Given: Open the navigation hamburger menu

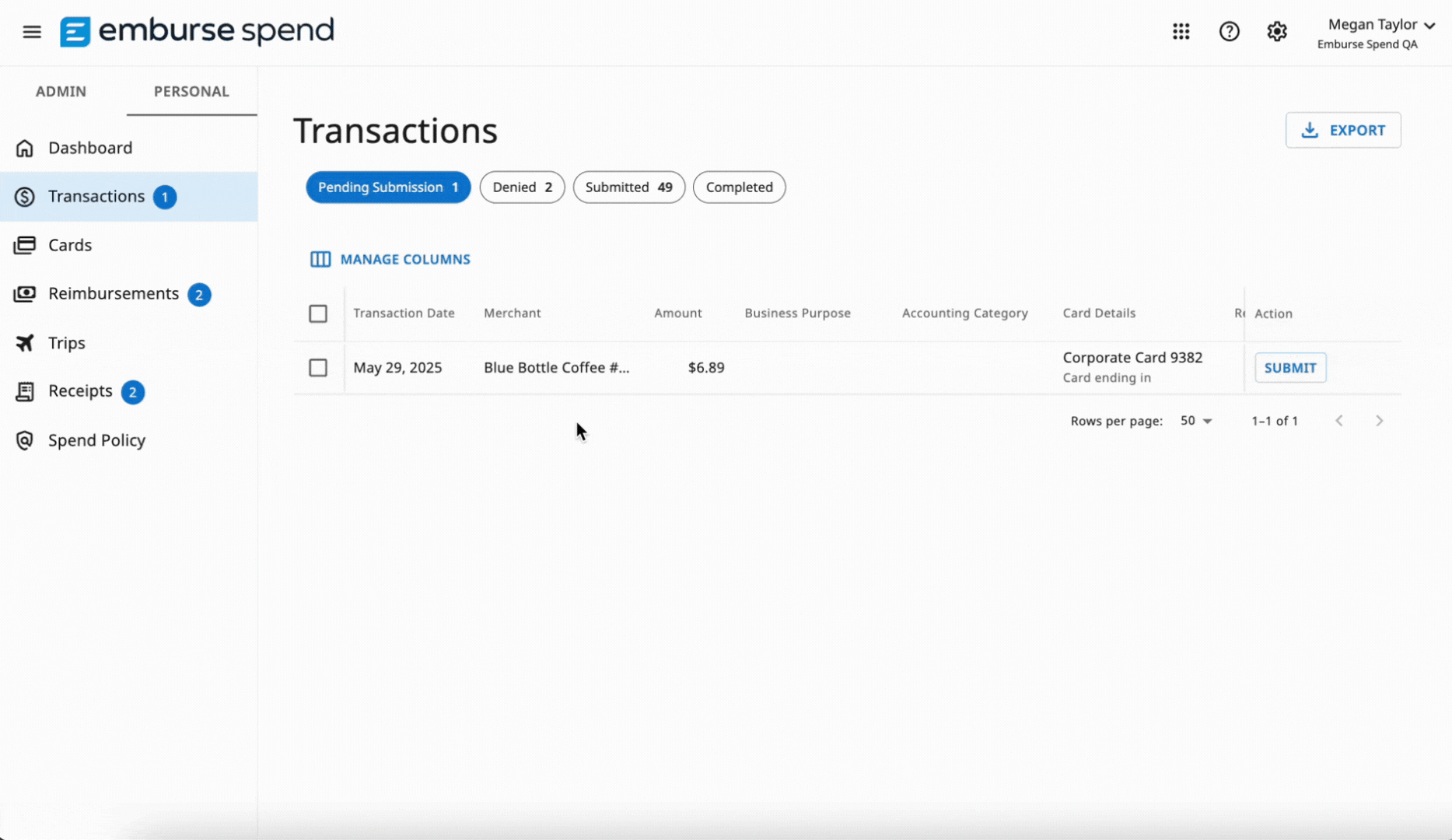Looking at the screenshot, I should pos(32,32).
